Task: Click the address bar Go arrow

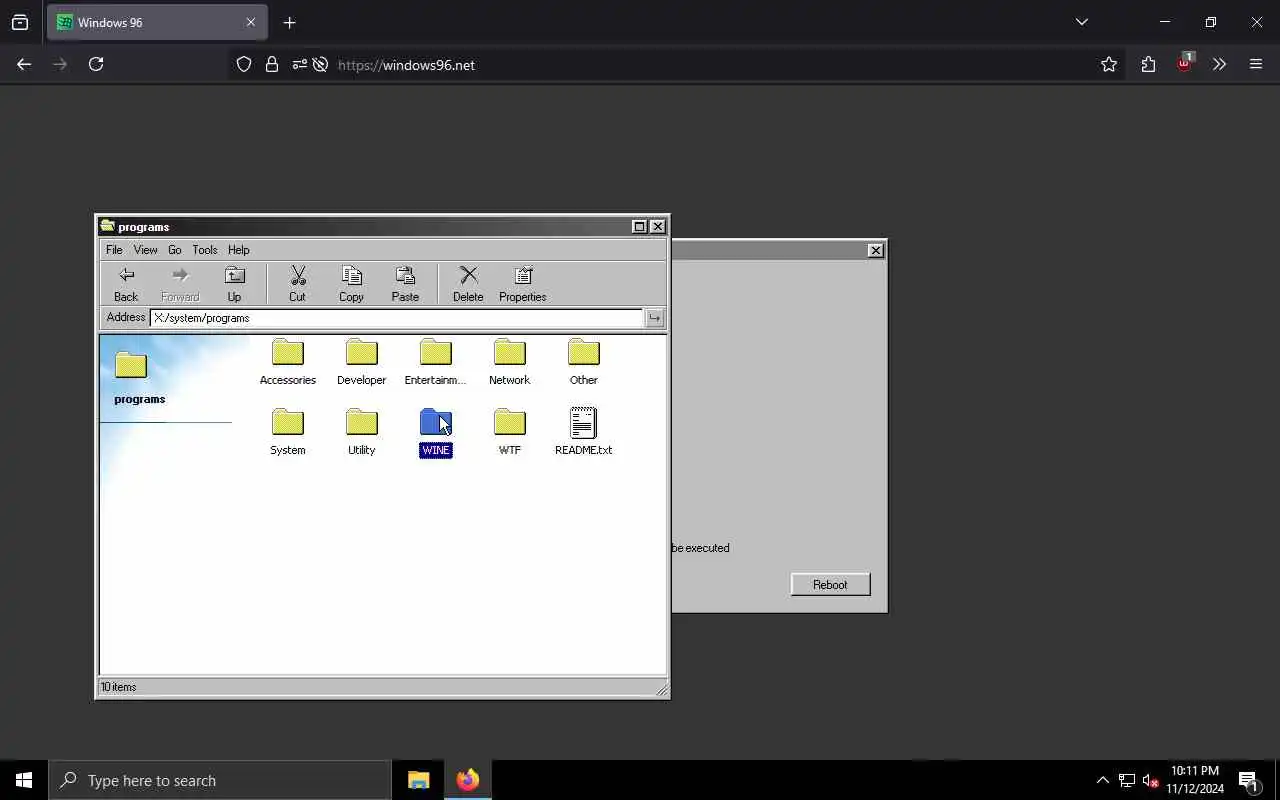Action: coord(654,318)
